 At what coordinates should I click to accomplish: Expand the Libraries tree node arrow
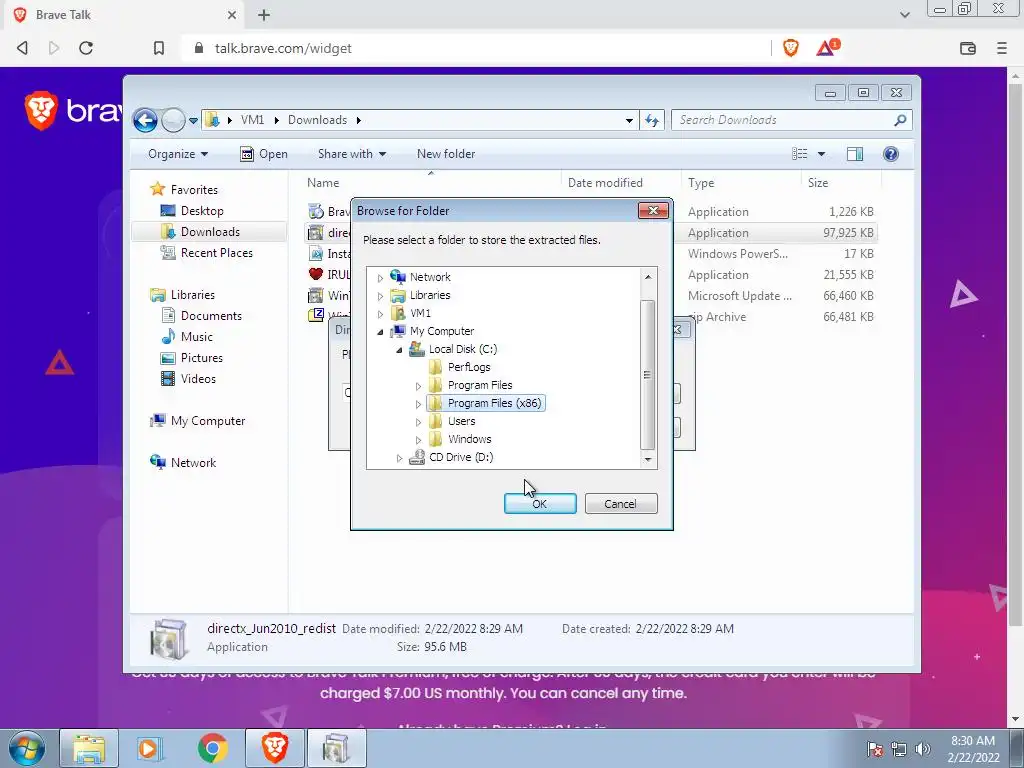coord(380,296)
